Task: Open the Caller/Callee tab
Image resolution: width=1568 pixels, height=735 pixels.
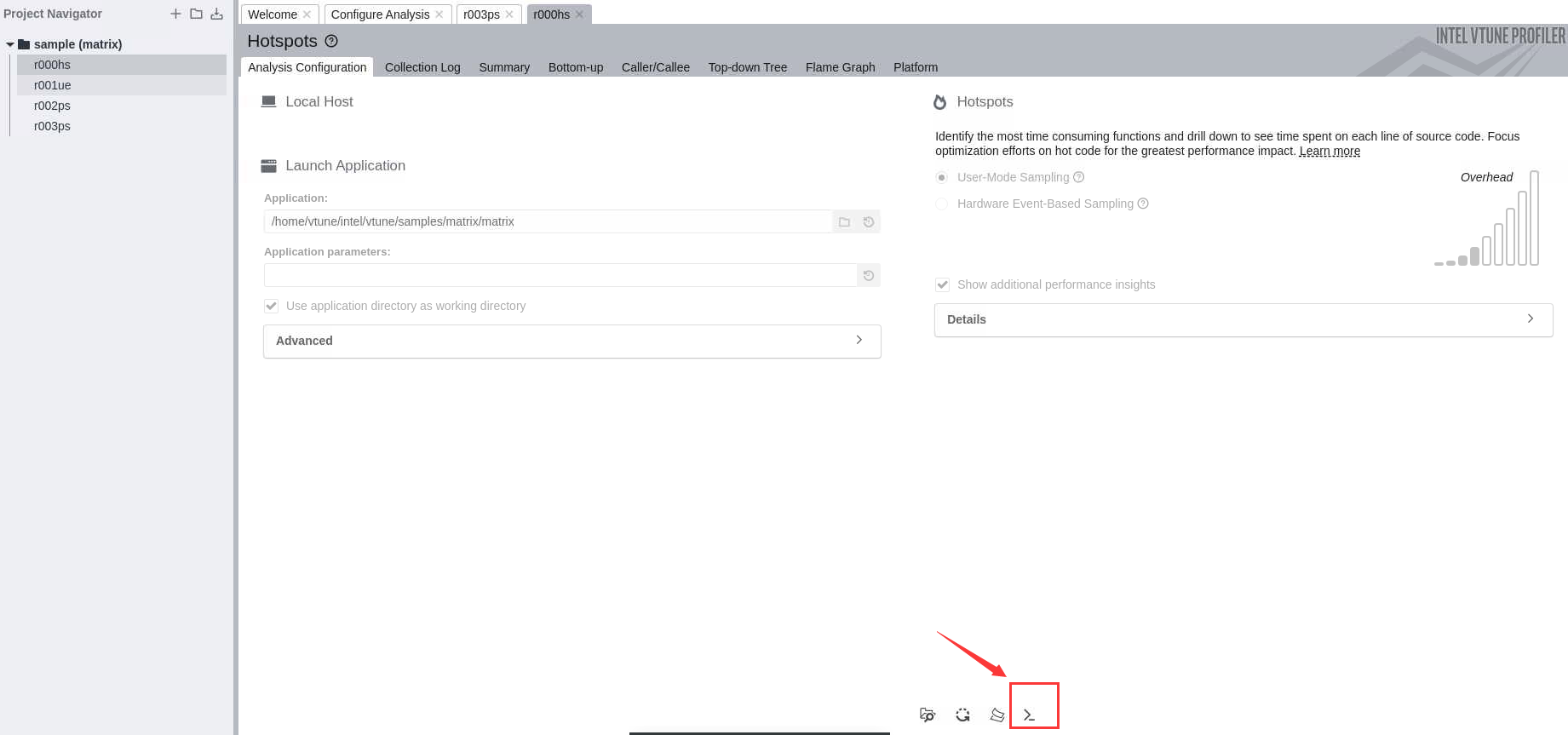Action: click(x=656, y=67)
